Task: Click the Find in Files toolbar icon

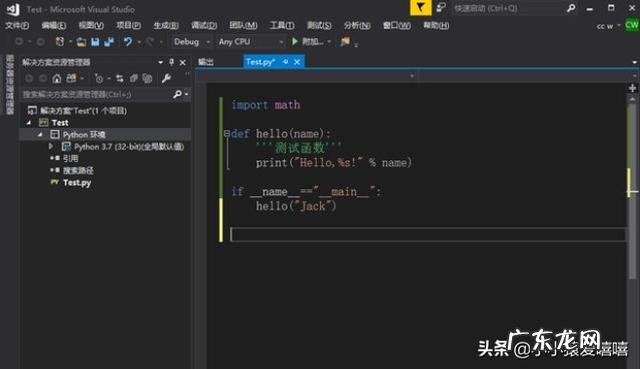Action: tap(345, 41)
